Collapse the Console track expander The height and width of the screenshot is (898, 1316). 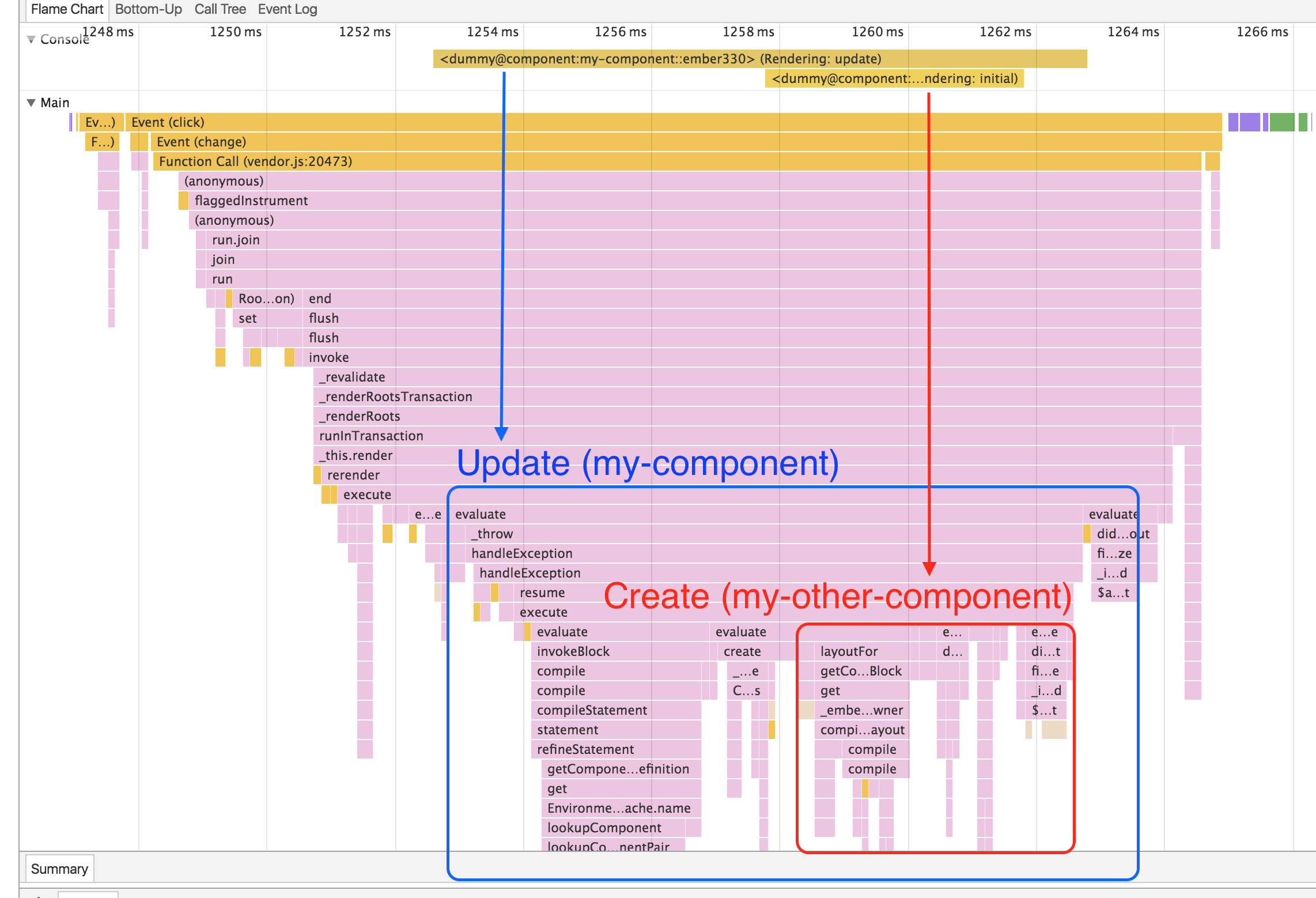(x=31, y=39)
